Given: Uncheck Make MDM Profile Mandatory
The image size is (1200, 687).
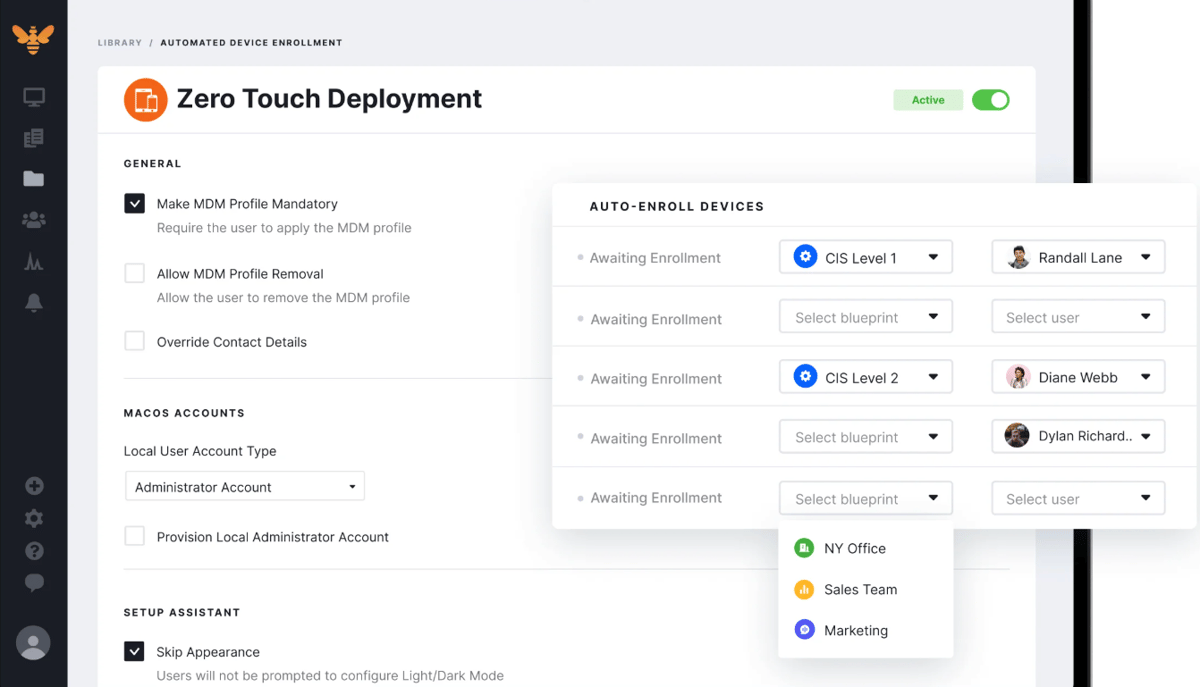Looking at the screenshot, I should pyautogui.click(x=134, y=203).
